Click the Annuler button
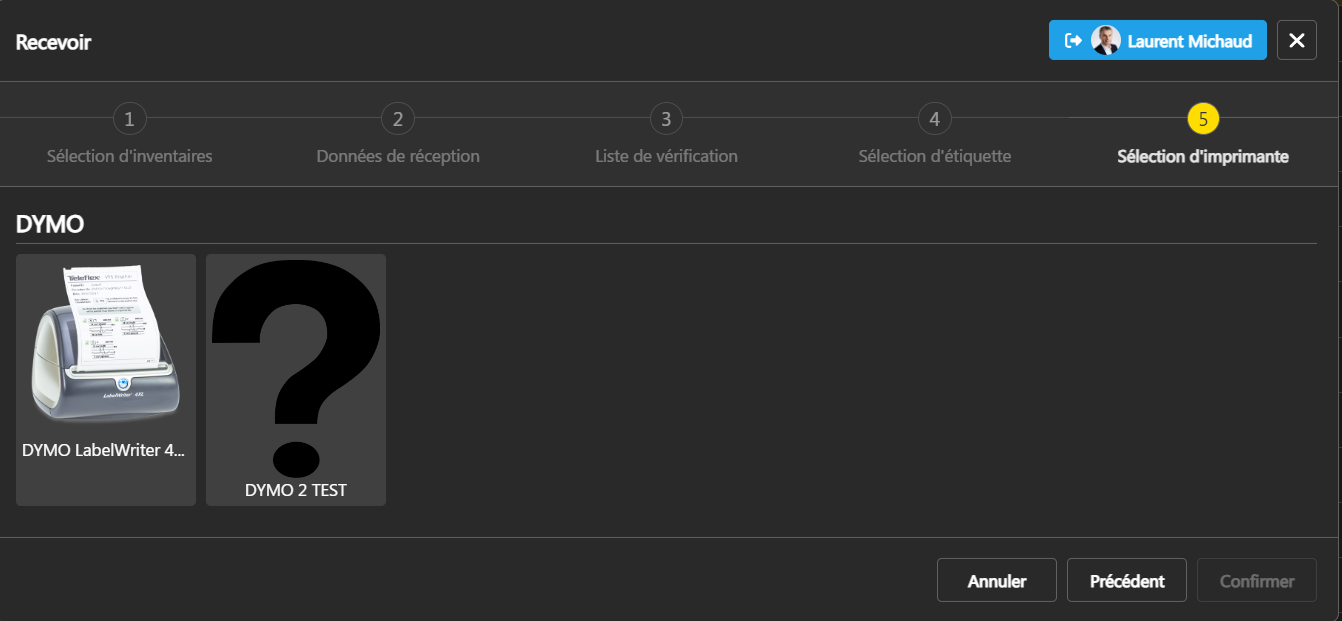Viewport: 1342px width, 621px height. pyautogui.click(x=997, y=580)
